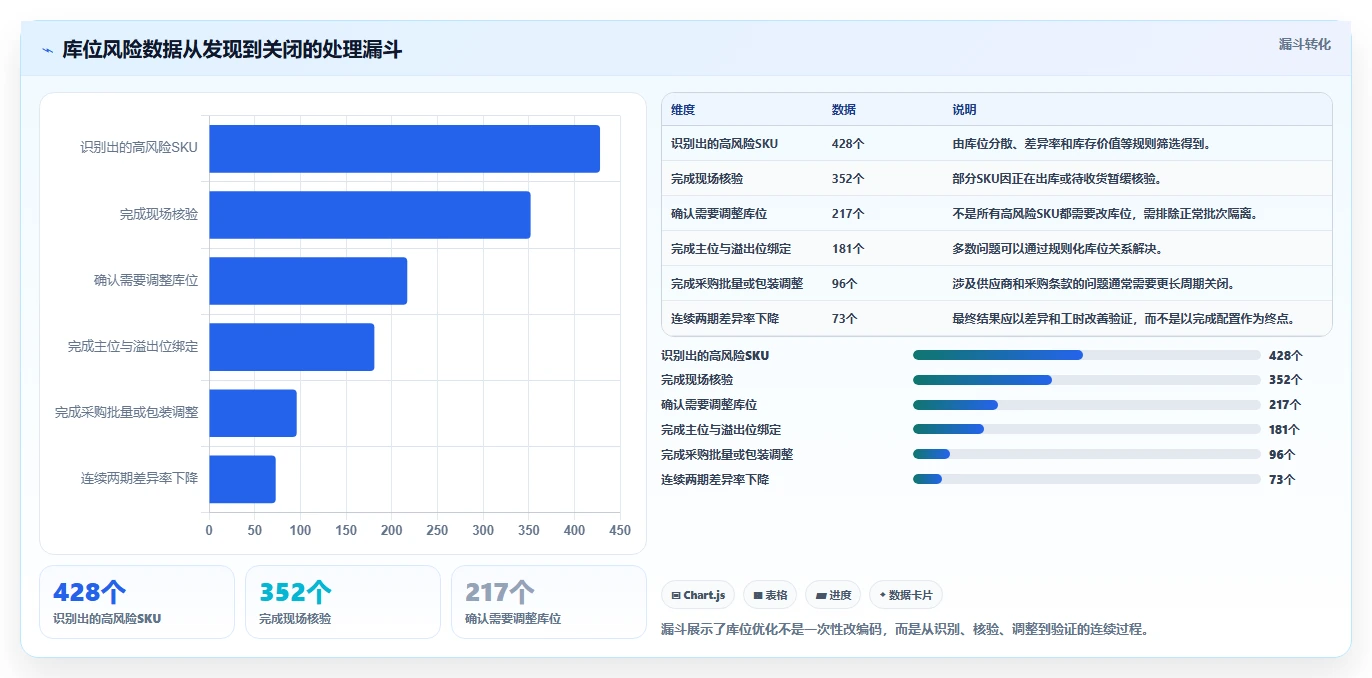Click the 完成现场核验 chart bar
Image resolution: width=1372 pixels, height=678 pixels.
click(x=370, y=215)
